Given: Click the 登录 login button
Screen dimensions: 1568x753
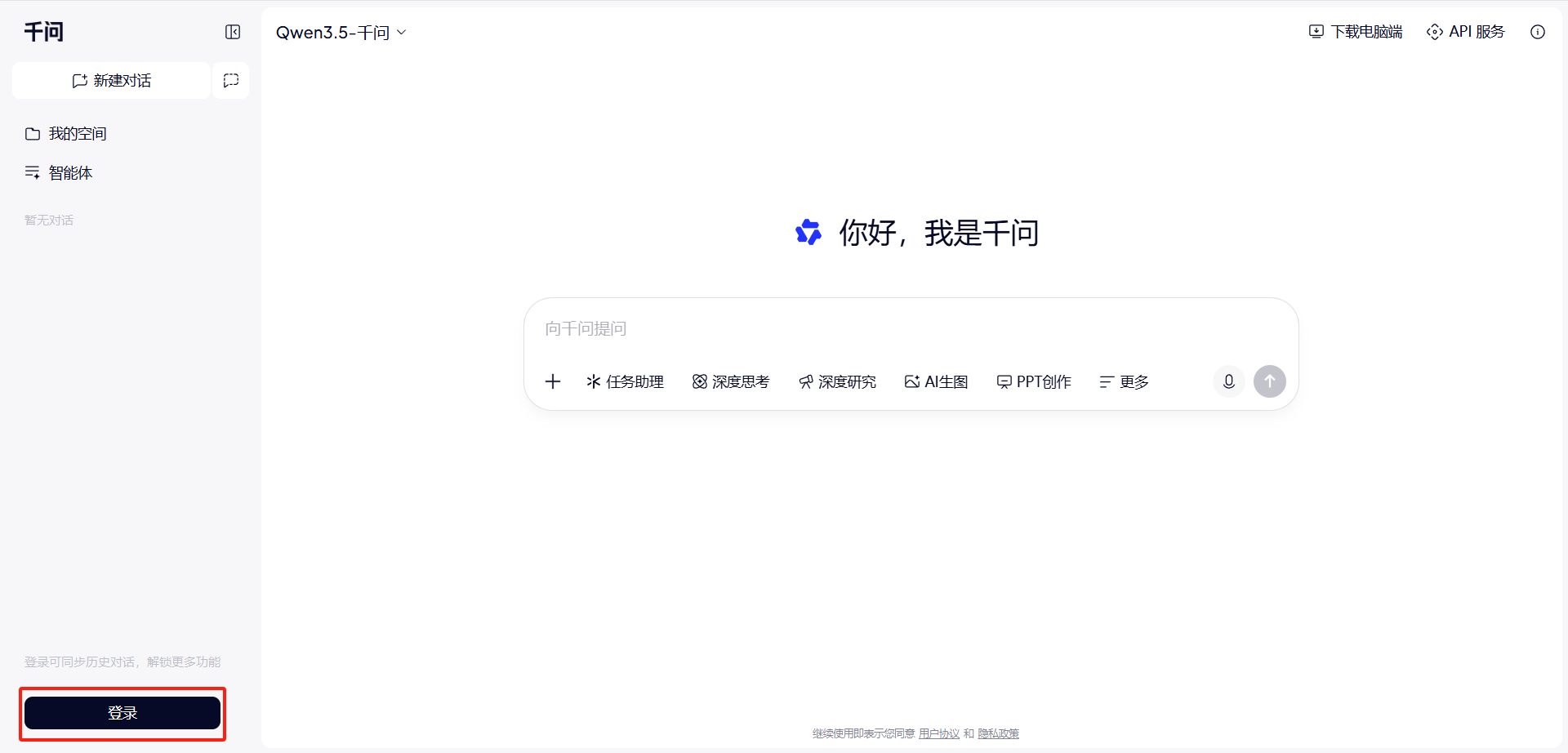Looking at the screenshot, I should tap(122, 713).
